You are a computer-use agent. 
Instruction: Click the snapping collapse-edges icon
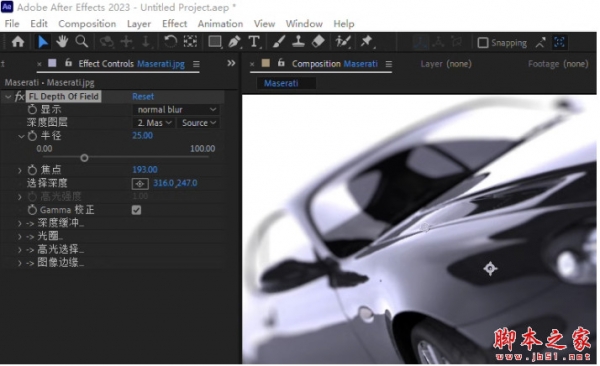click(x=540, y=42)
